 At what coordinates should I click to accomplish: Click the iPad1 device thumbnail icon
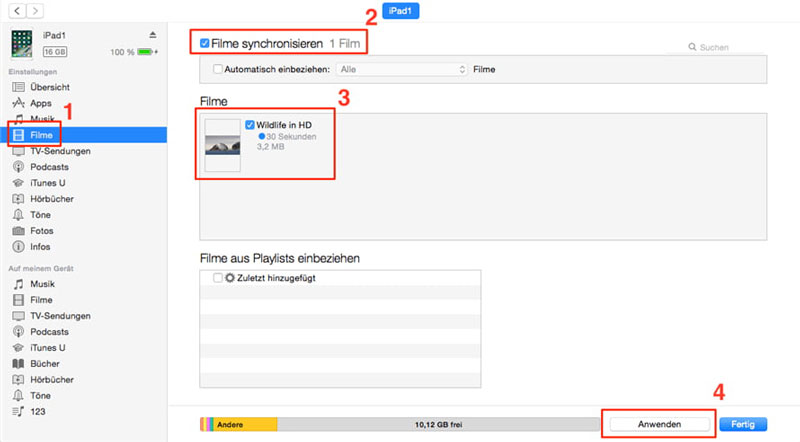pos(21,43)
